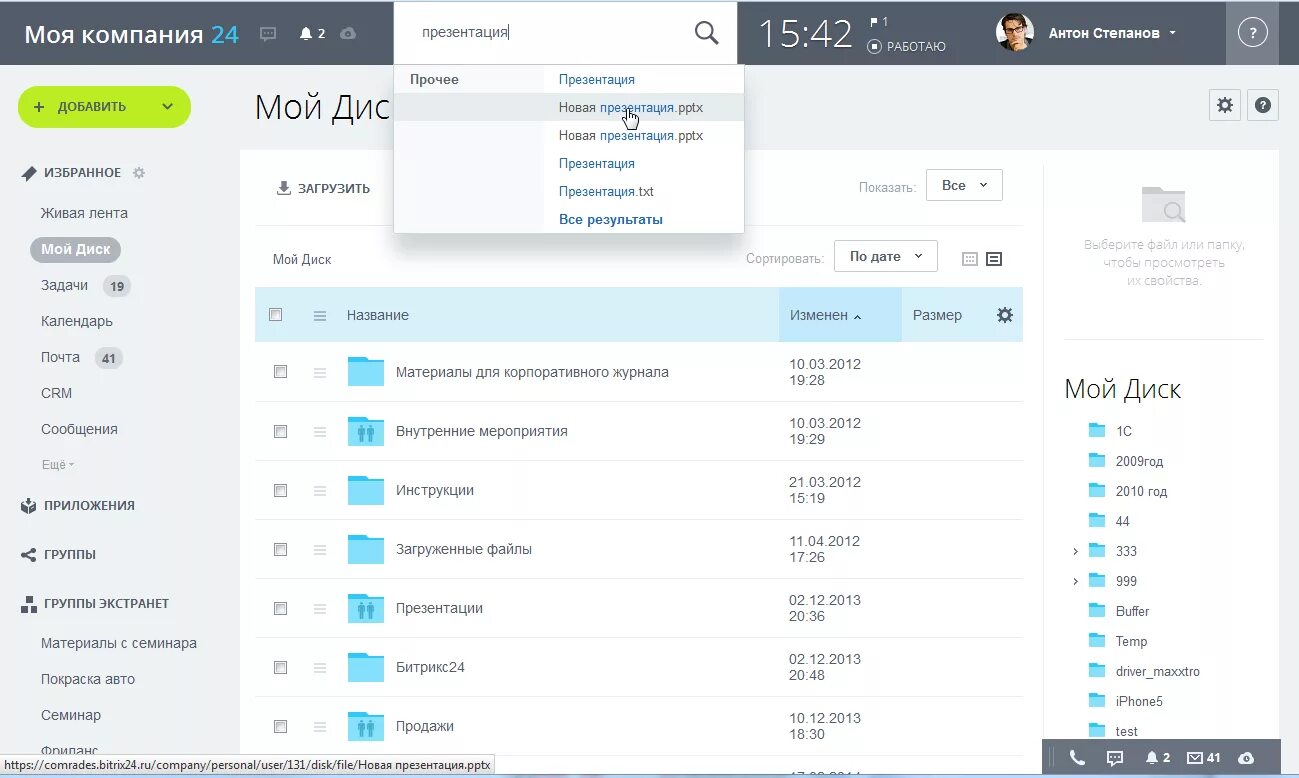Expand the 333 folder in tree
This screenshot has height=778, width=1299.
pyautogui.click(x=1075, y=551)
